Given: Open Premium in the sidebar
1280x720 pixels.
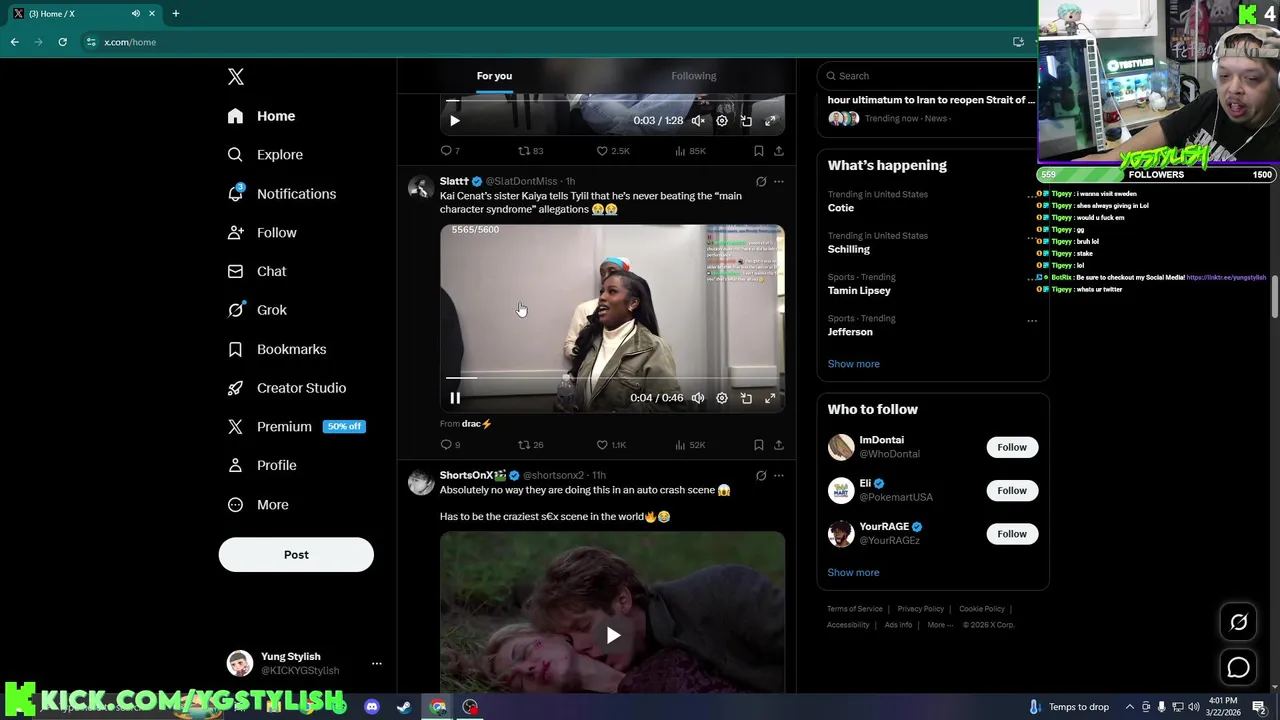Looking at the screenshot, I should click(296, 427).
